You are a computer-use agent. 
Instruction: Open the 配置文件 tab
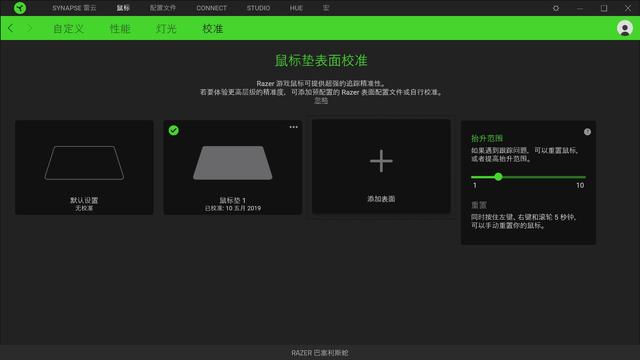(163, 8)
